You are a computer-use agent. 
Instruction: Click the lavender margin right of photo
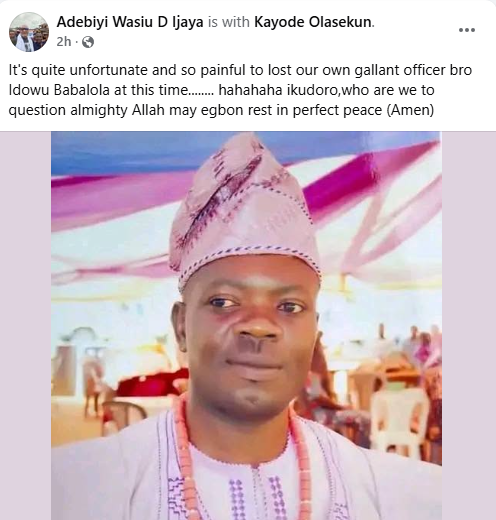[x=469, y=326]
